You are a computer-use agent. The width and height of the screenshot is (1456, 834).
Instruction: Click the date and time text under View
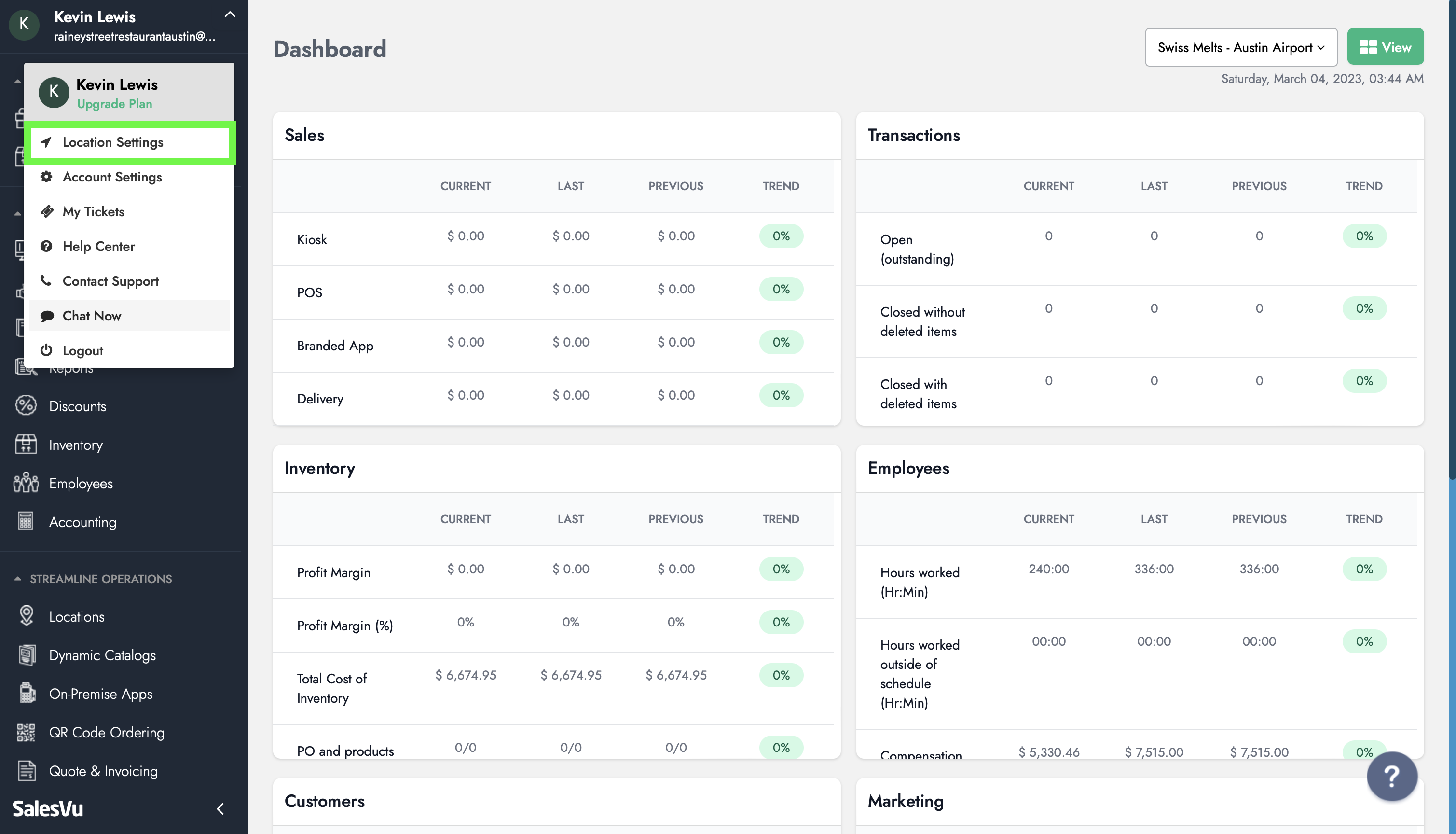click(x=1322, y=79)
